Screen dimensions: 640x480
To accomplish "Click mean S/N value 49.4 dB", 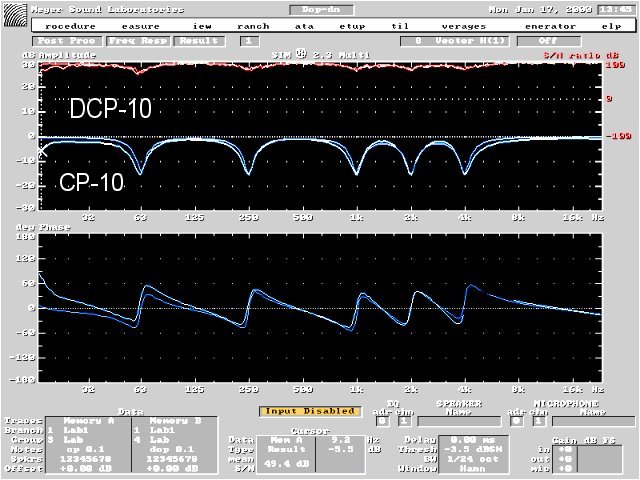I will (286, 464).
